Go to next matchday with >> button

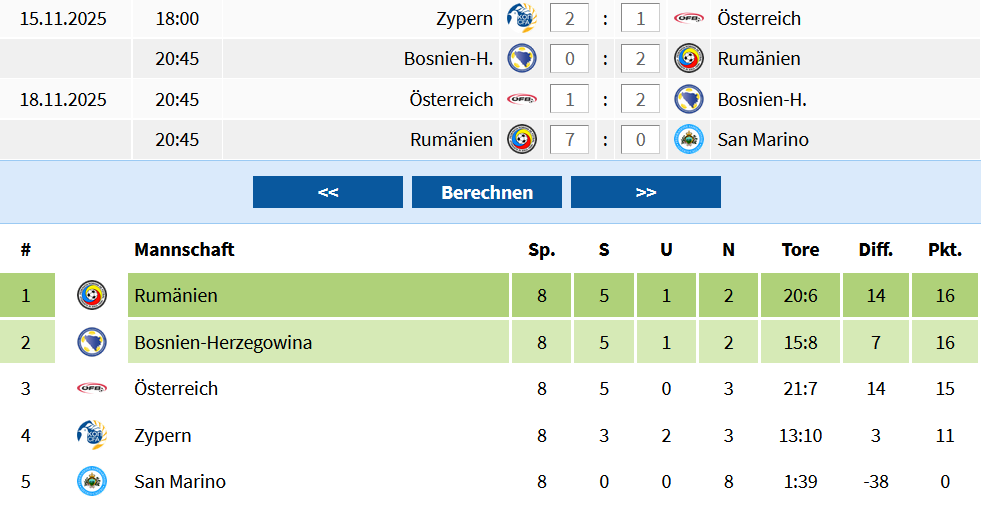point(646,192)
